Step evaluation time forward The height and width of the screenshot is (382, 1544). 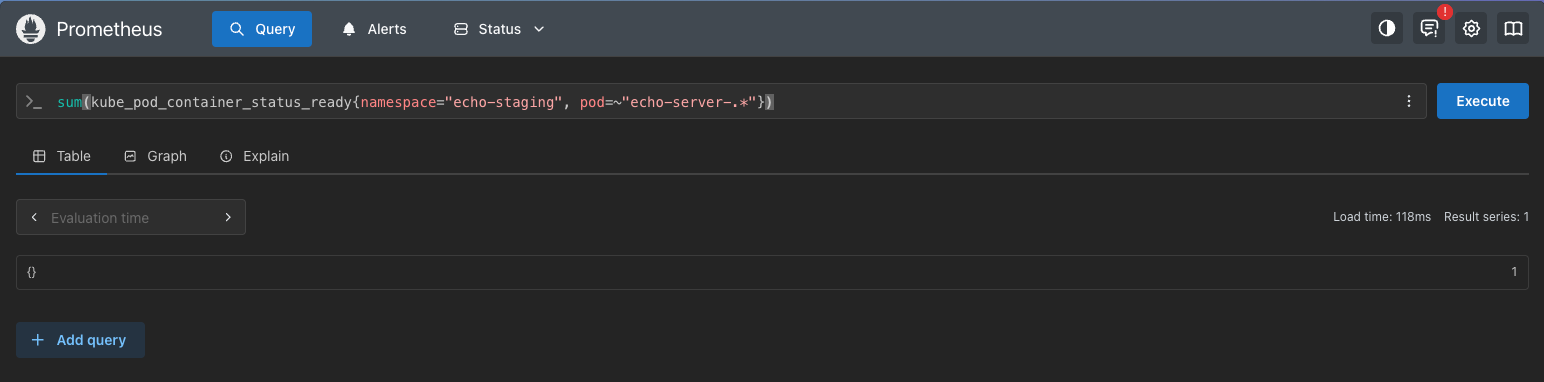[228, 217]
